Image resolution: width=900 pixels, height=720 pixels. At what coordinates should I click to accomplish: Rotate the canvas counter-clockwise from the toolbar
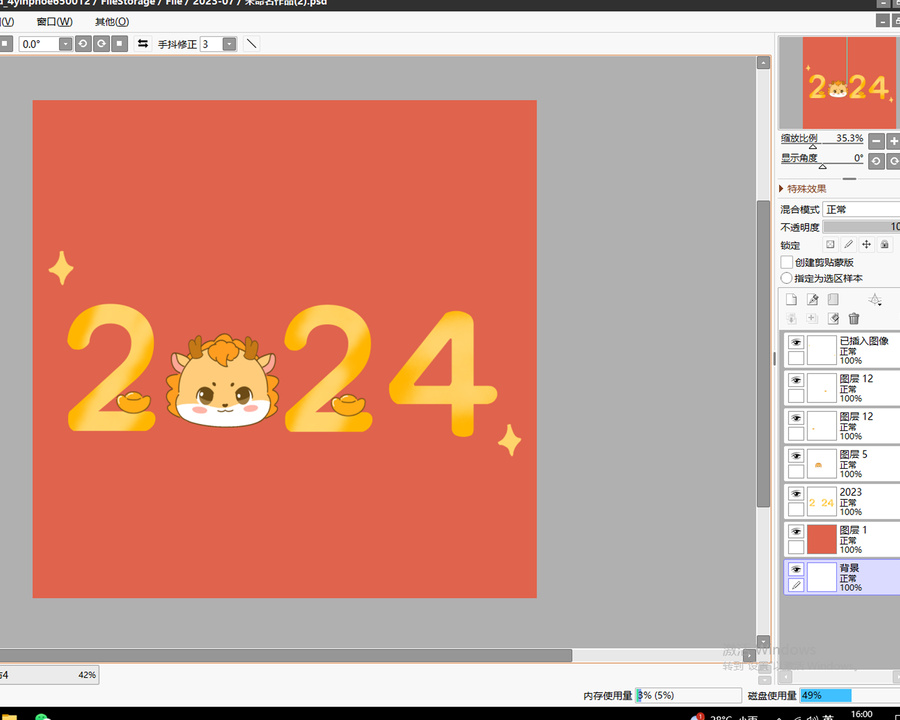tap(83, 44)
